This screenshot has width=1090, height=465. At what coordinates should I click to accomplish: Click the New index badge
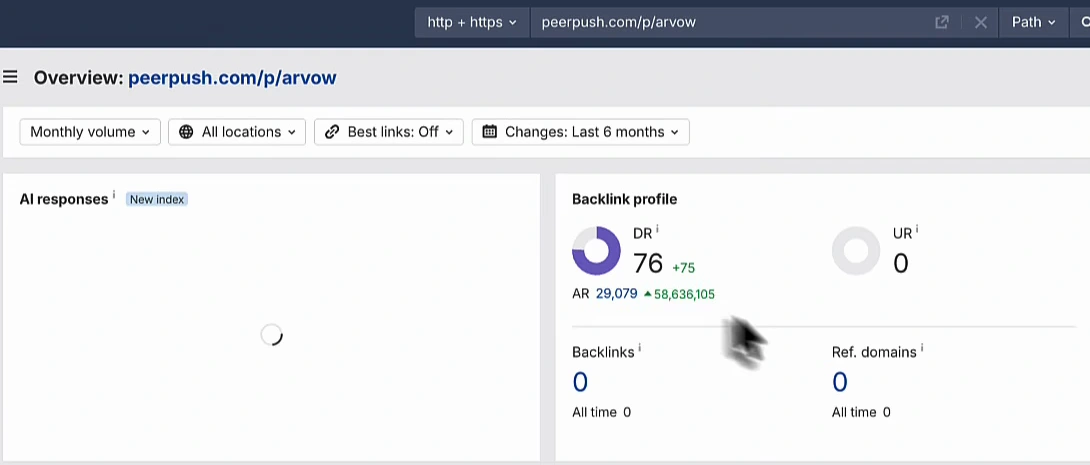tap(157, 199)
